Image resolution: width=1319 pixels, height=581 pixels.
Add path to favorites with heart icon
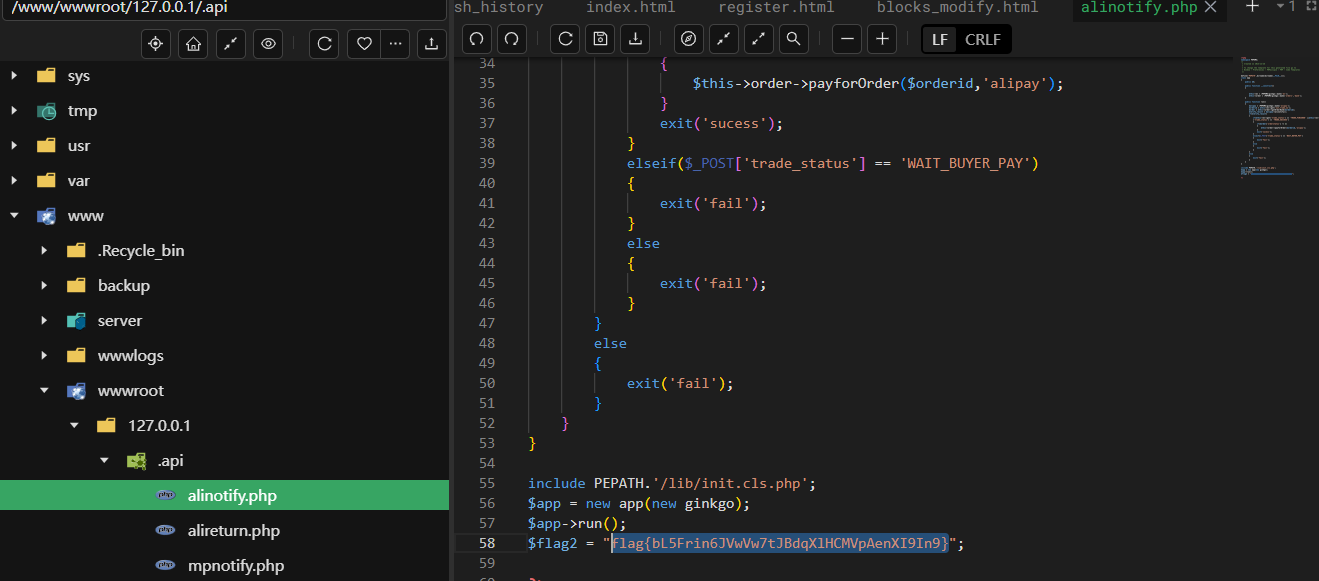(x=365, y=44)
